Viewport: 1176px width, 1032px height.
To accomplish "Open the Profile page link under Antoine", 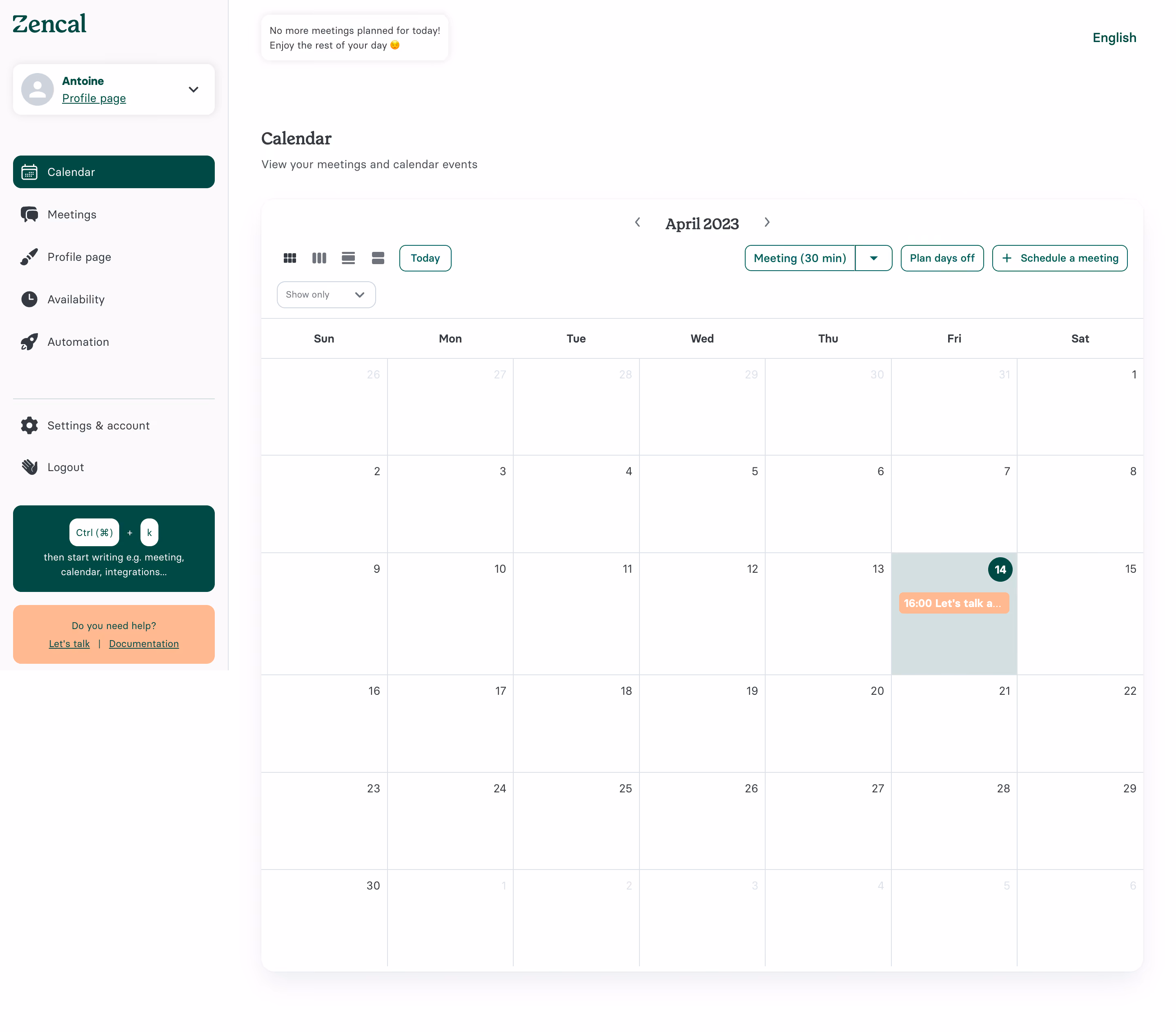I will pyautogui.click(x=94, y=98).
